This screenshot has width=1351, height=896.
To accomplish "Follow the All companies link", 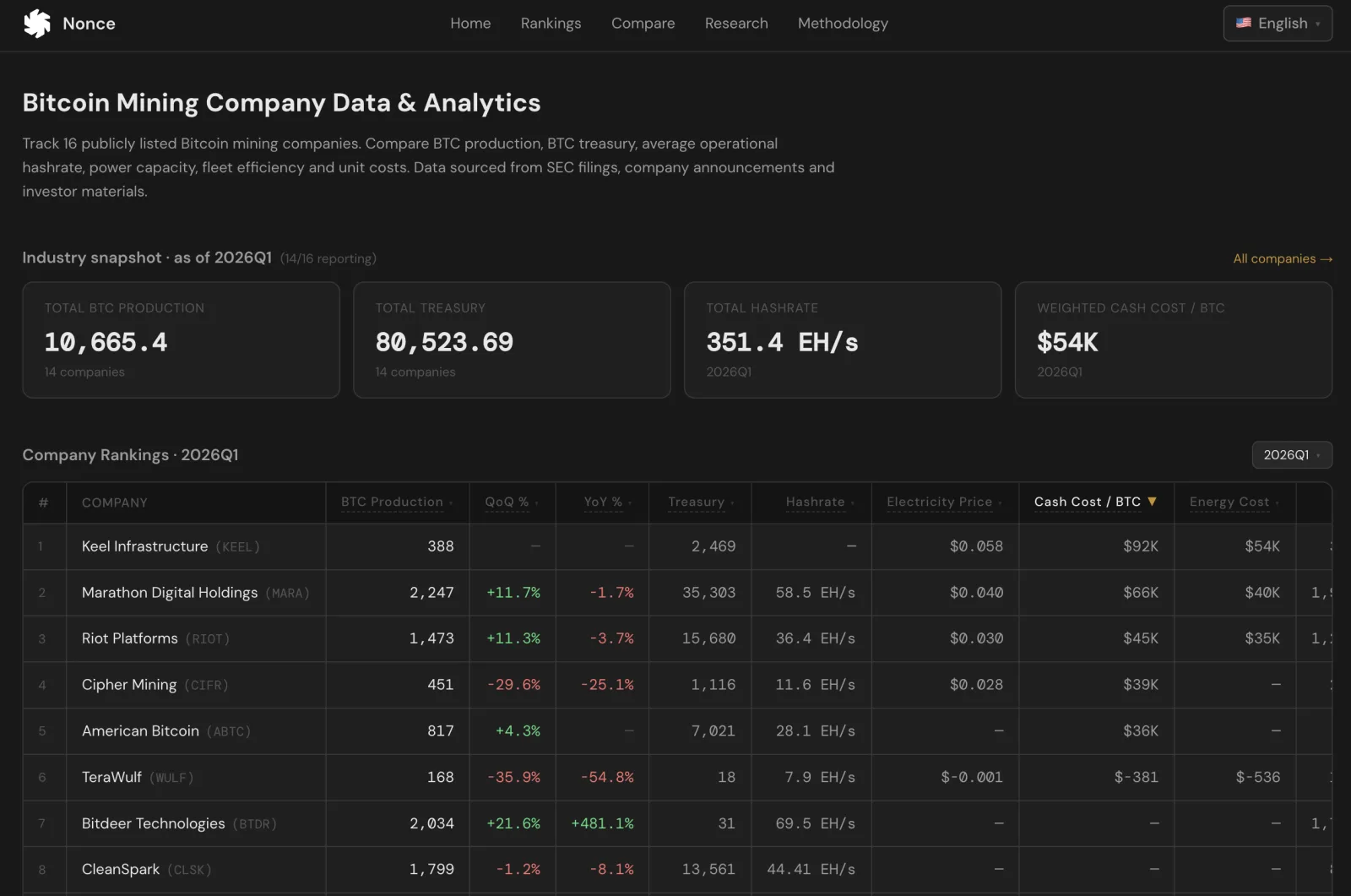I will (x=1283, y=258).
